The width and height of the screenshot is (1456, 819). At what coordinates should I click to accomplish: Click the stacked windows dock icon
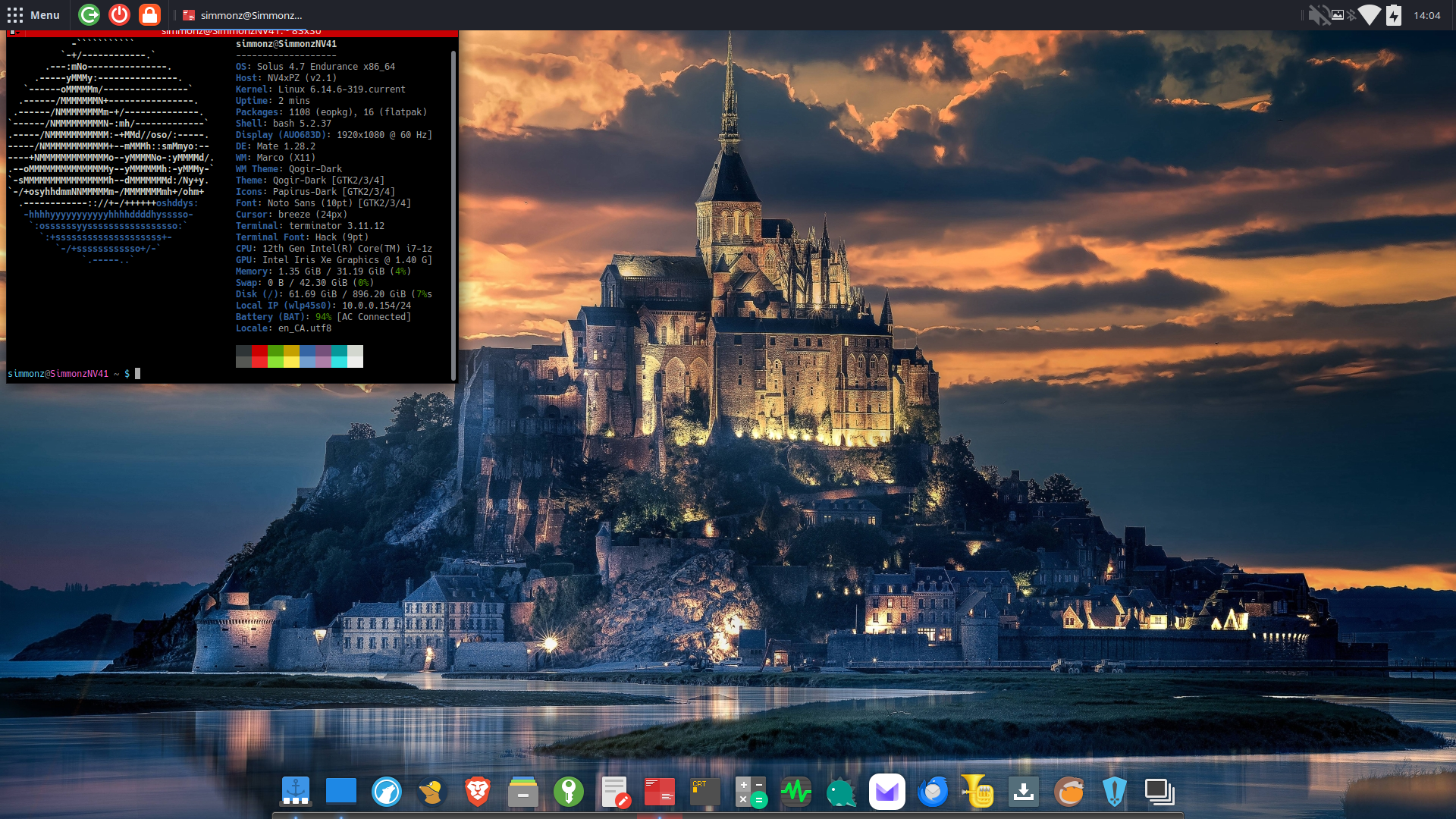click(x=1160, y=792)
